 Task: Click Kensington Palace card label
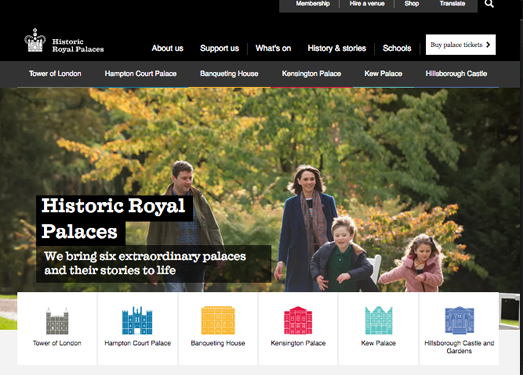[x=298, y=343]
